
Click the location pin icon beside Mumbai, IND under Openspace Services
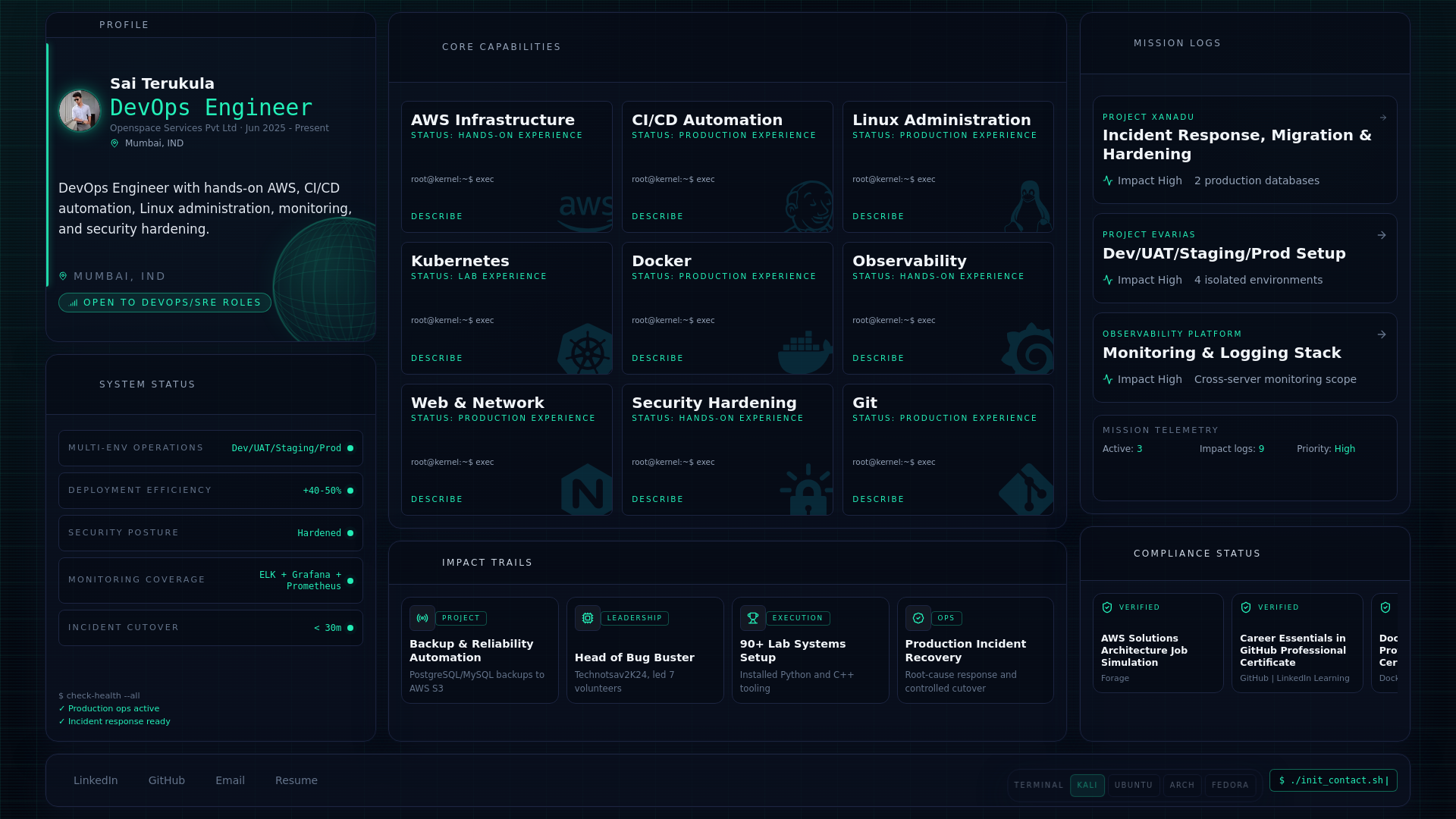tap(115, 143)
